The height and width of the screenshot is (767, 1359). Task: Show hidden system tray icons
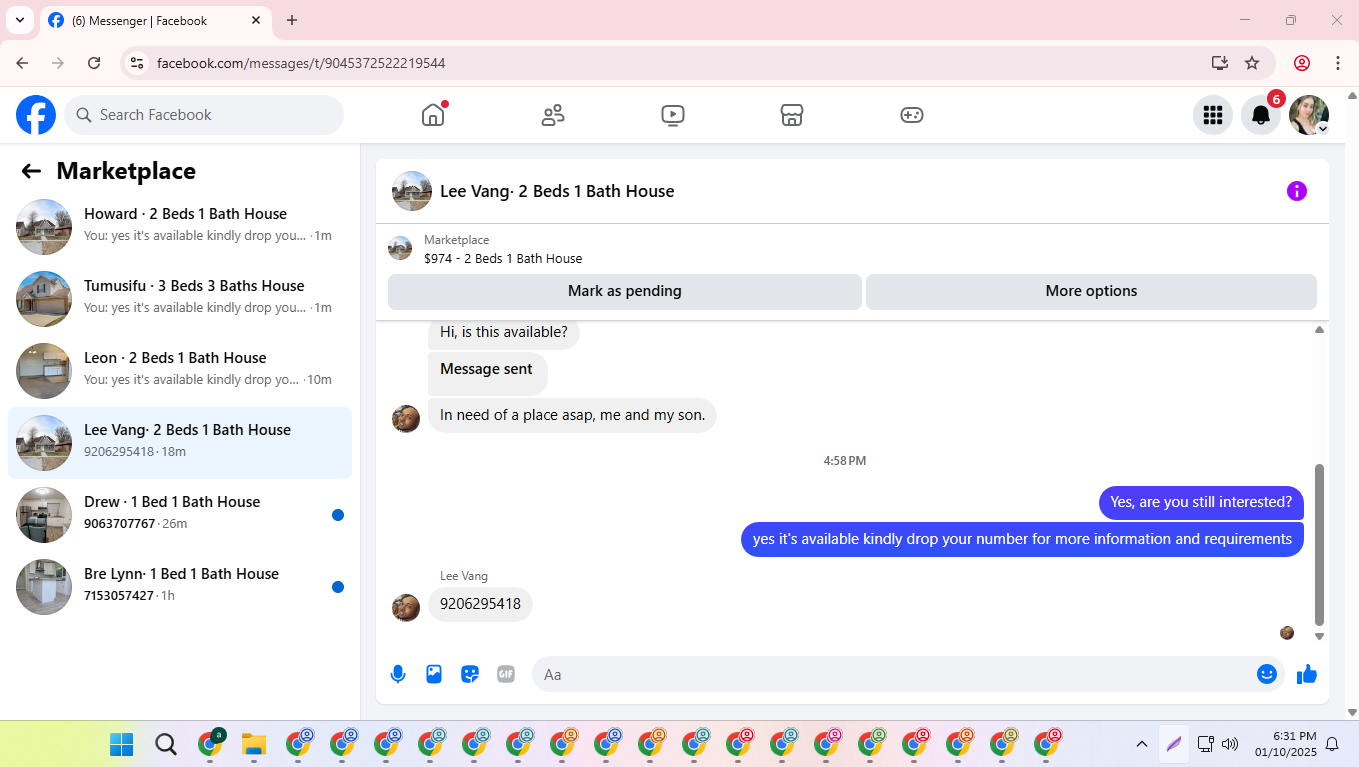1141,744
